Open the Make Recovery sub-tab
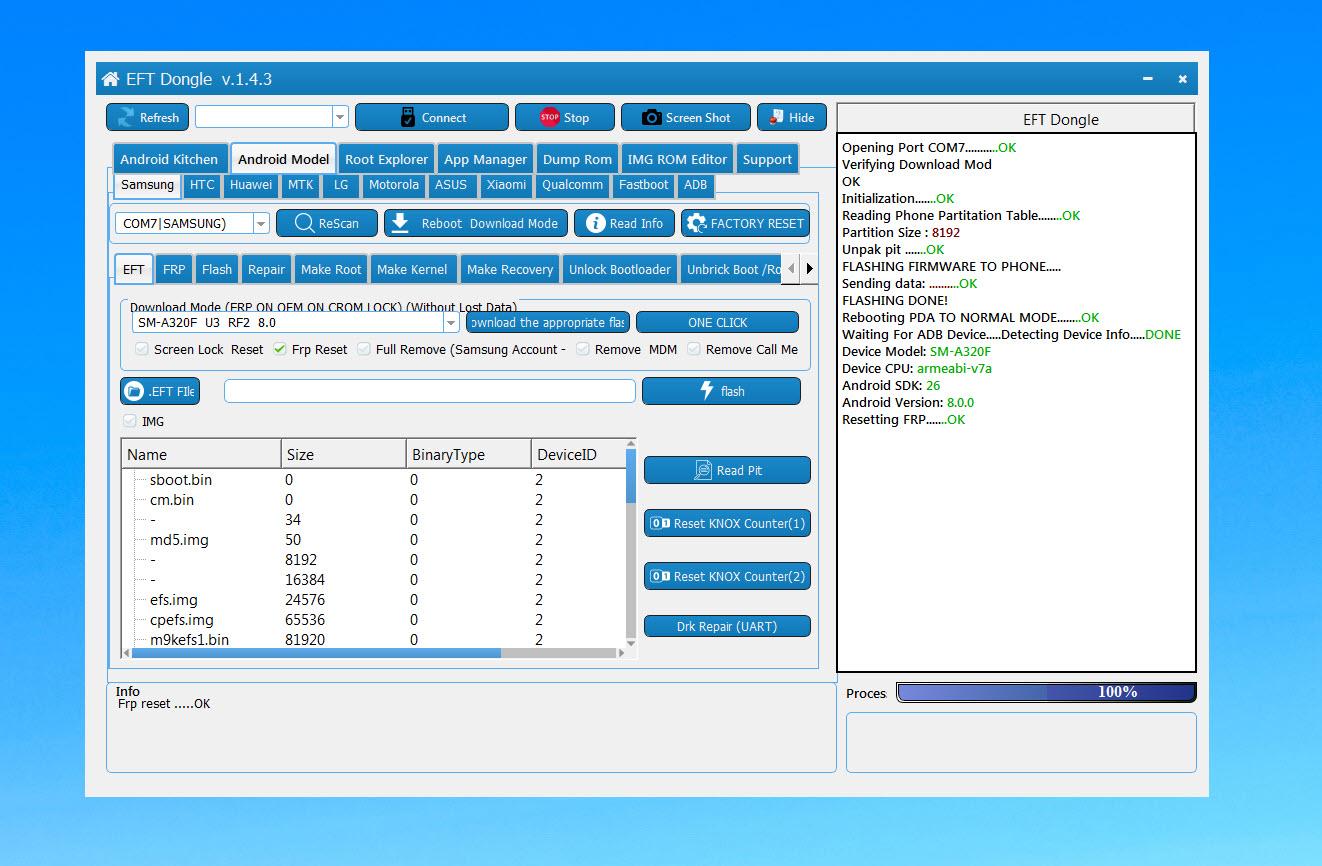The height and width of the screenshot is (866, 1322). tap(510, 269)
